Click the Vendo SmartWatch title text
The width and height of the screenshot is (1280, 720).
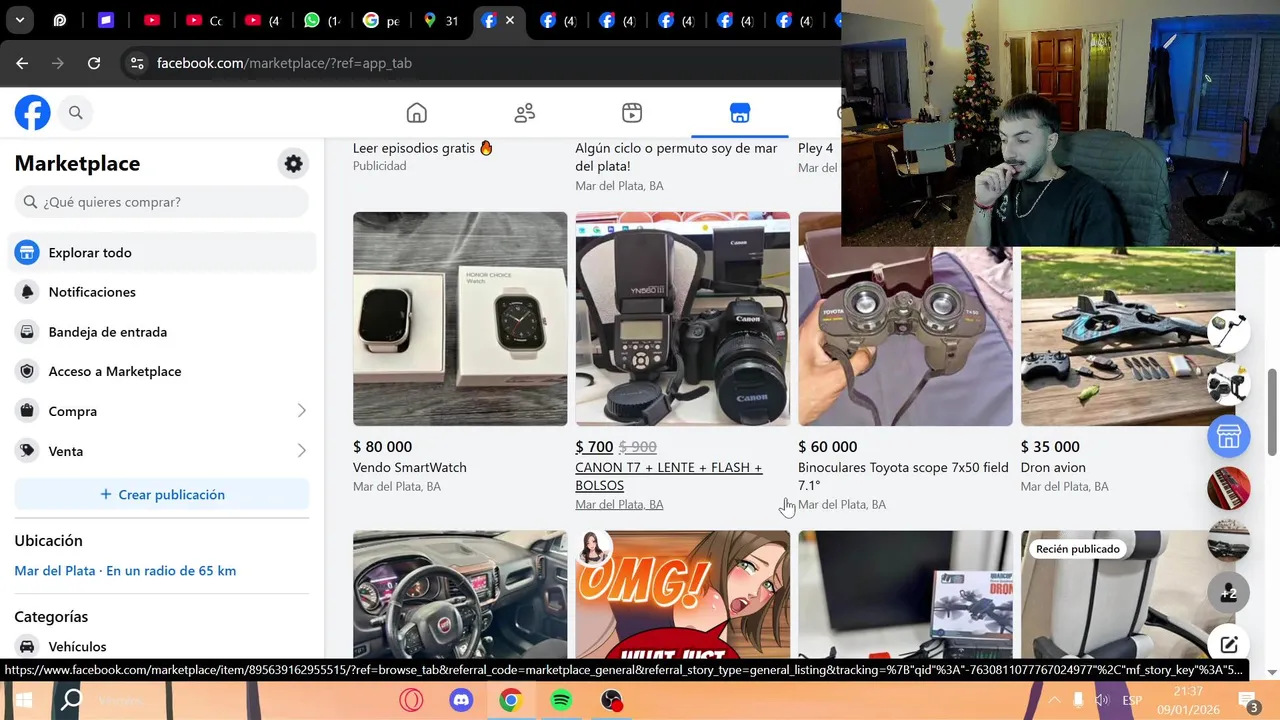click(410, 467)
